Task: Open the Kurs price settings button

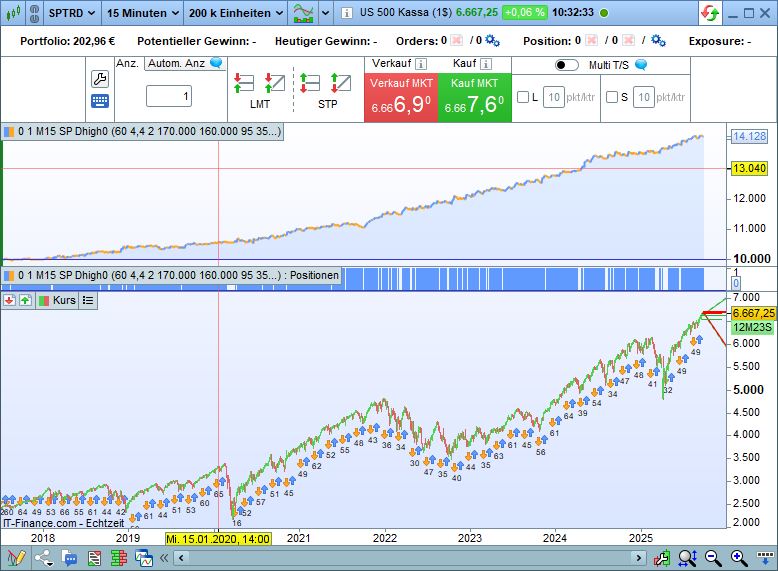Action: (x=57, y=300)
